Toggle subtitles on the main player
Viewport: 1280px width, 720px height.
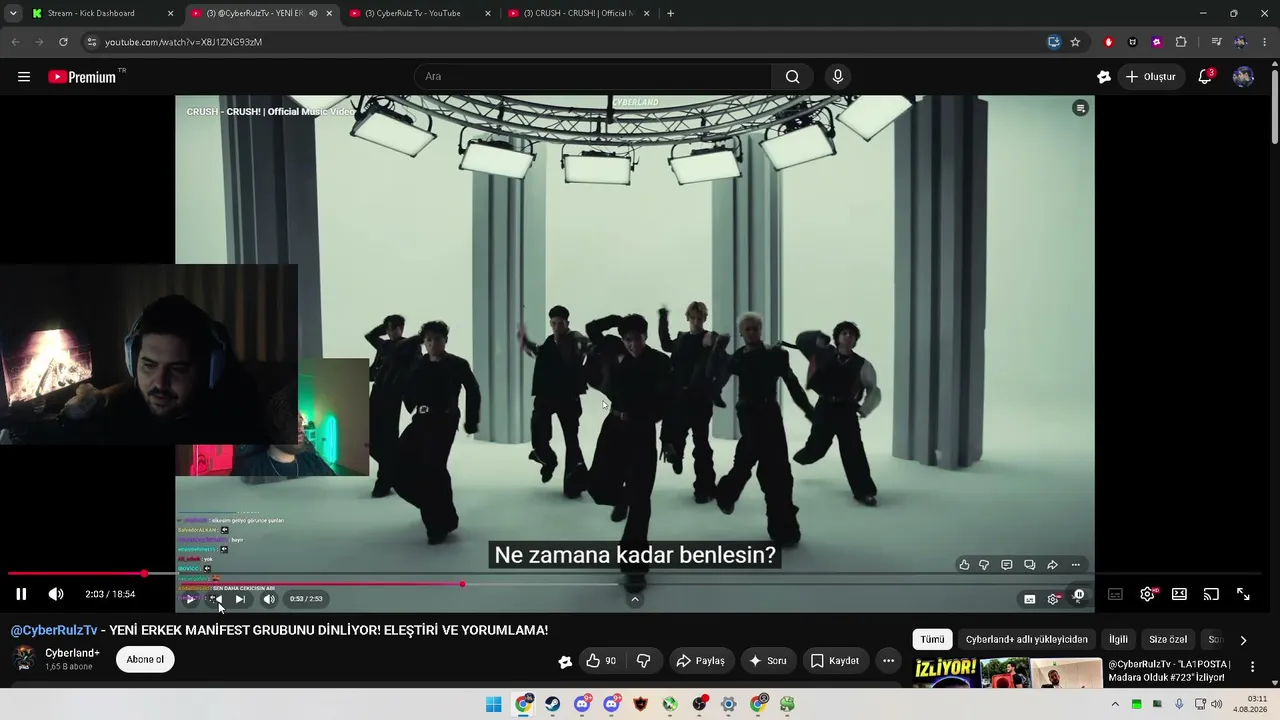click(1115, 594)
